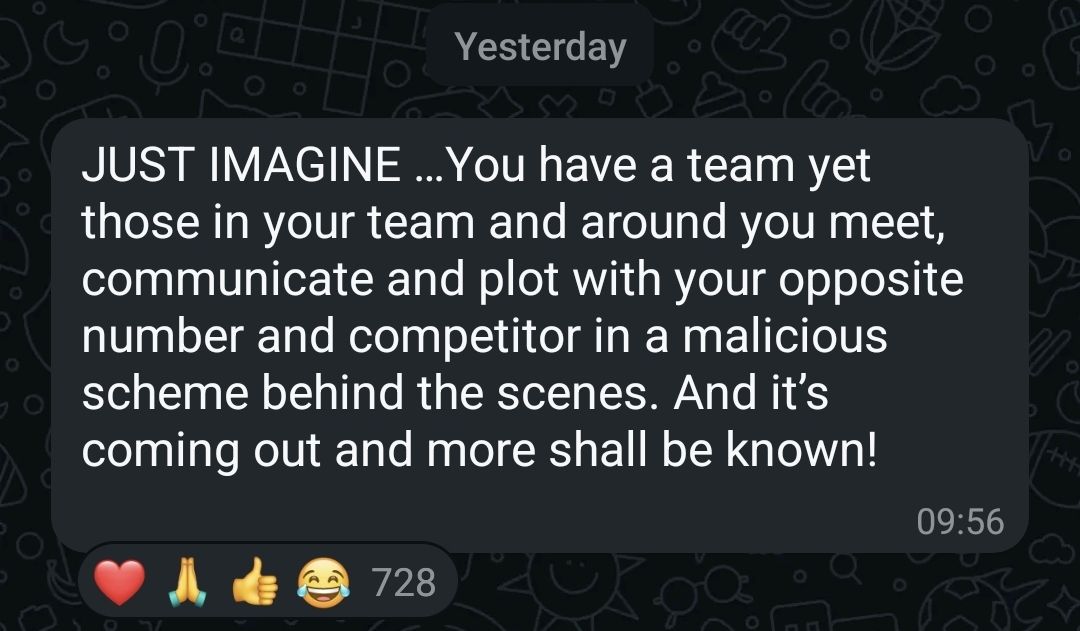Screen dimensions: 1080x631
Task: Click the JUST IMAGINE opening text
Action: (241, 165)
